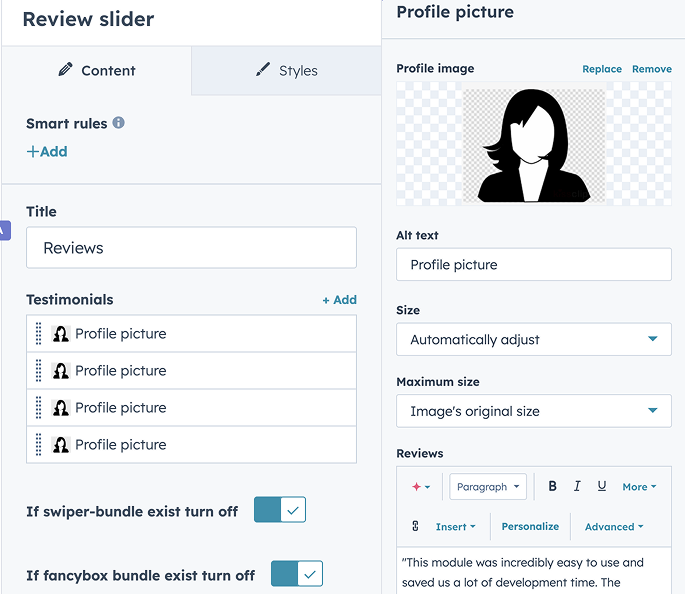Viewport: 685px width, 594px height.
Task: Open the Maximum size dropdown
Action: 533,411
